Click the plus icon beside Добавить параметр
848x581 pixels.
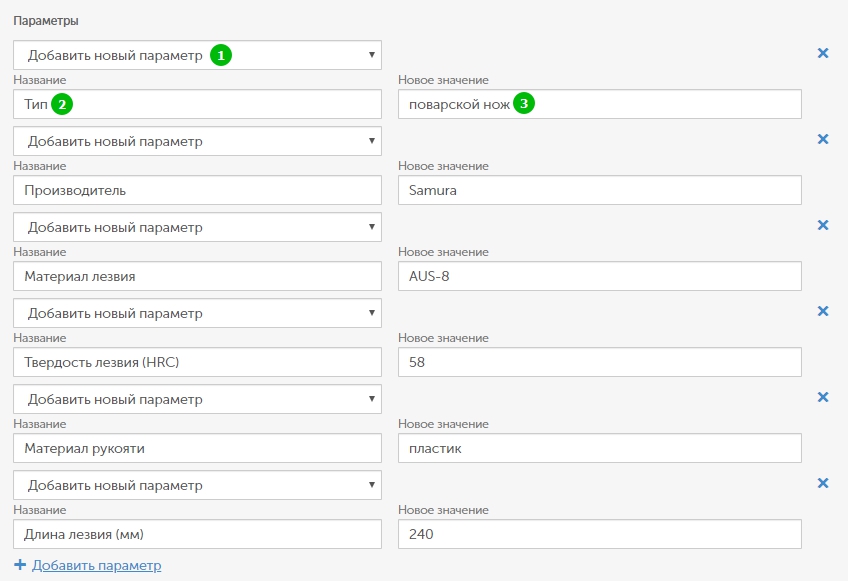pos(20,565)
